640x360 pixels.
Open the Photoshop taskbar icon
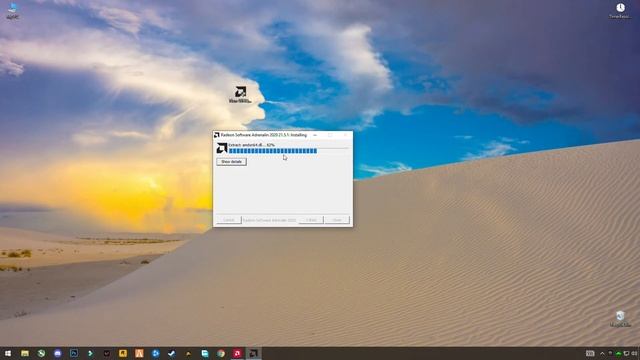click(x=74, y=353)
